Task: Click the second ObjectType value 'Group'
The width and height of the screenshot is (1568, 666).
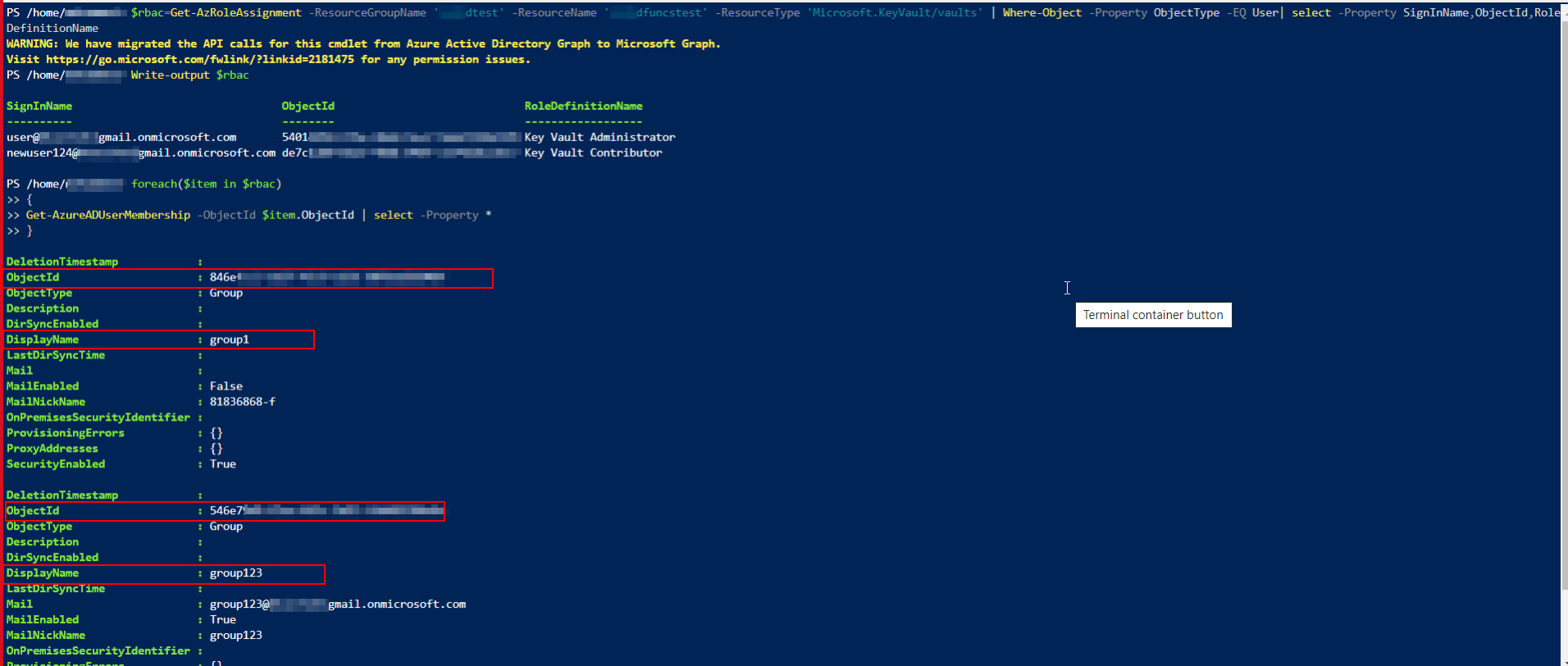Action: click(x=226, y=527)
